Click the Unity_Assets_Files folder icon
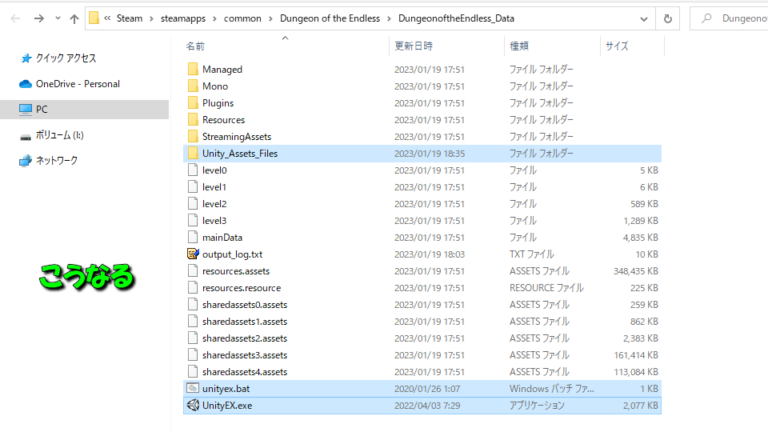Screen dimensions: 768x432 pyautogui.click(x=193, y=153)
